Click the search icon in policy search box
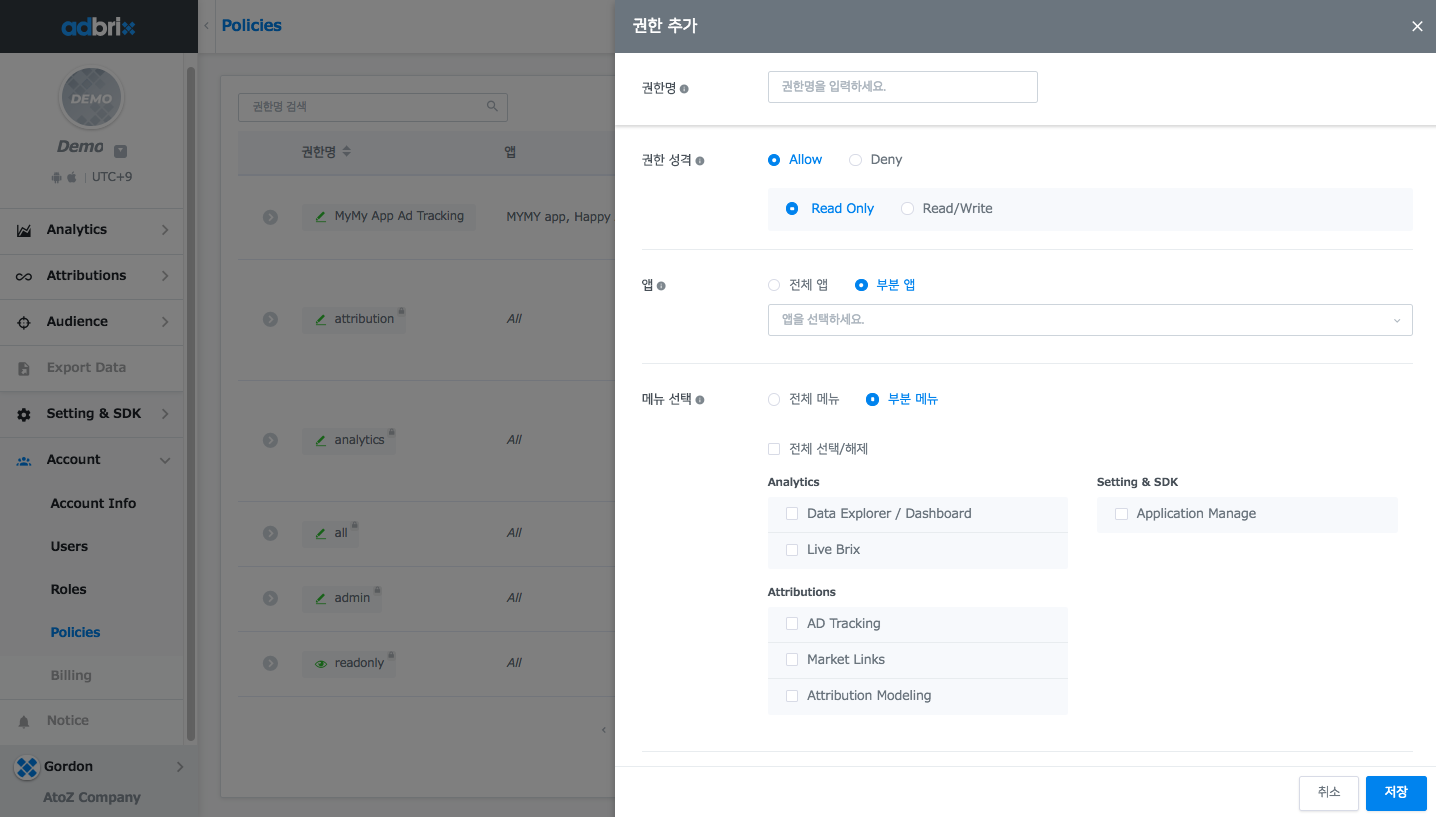 tap(492, 106)
